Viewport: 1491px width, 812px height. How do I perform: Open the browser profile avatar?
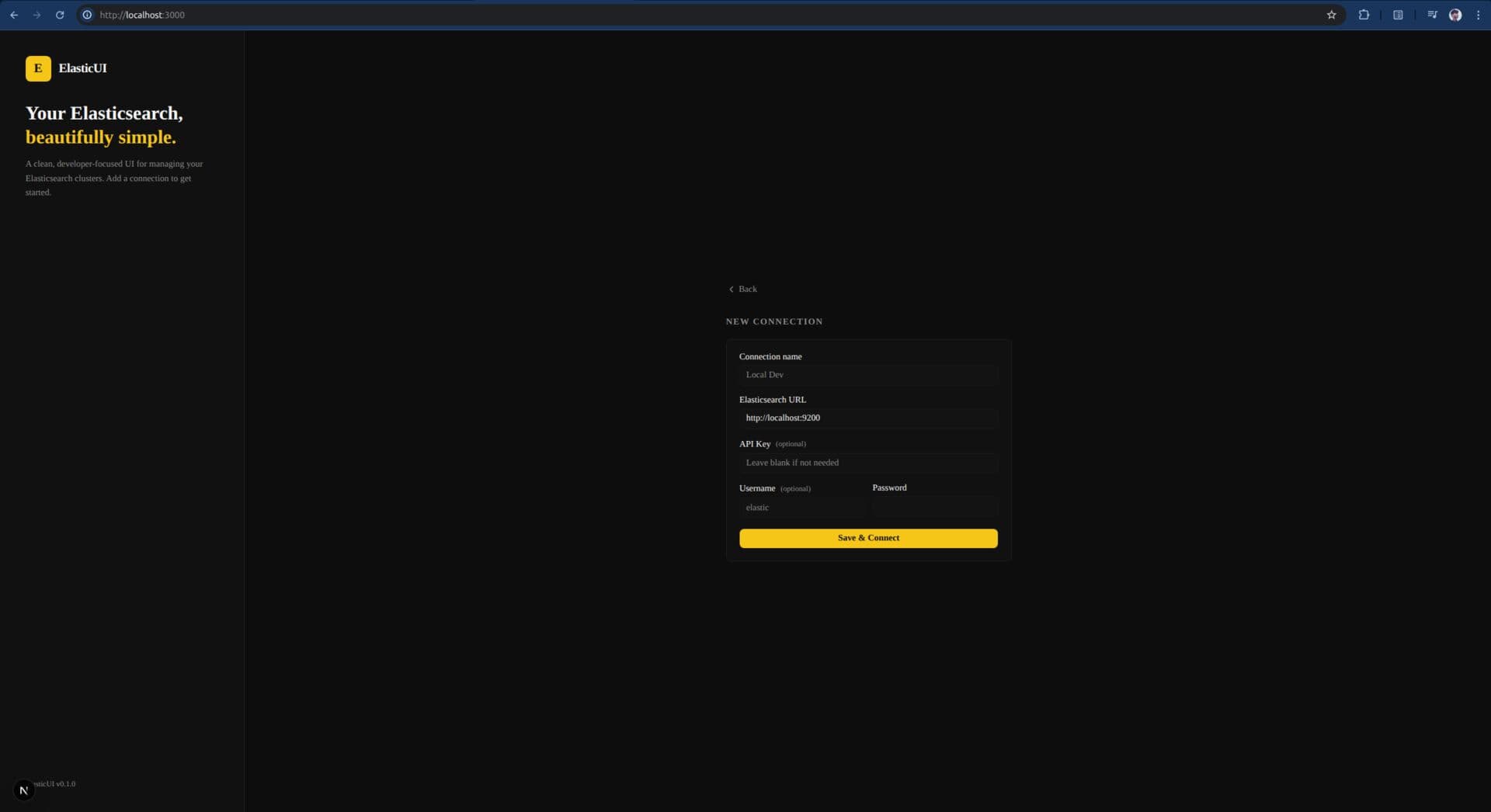pos(1455,15)
